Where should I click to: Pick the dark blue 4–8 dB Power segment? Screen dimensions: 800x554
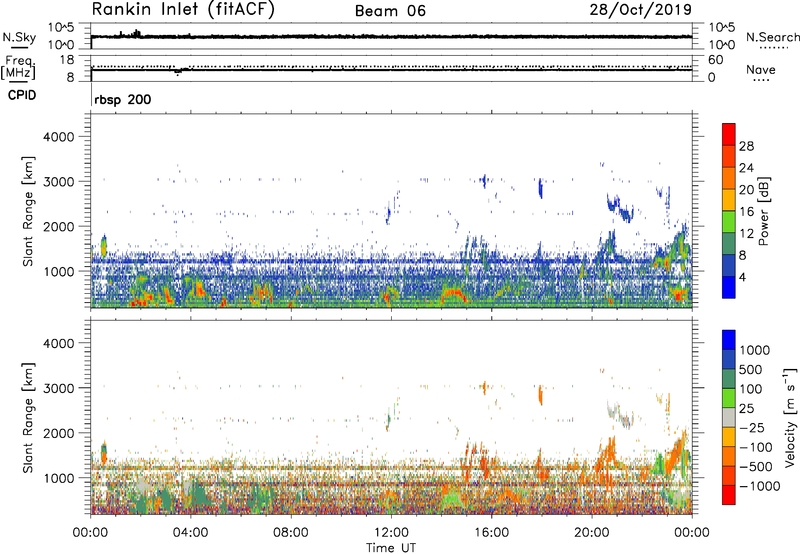pos(729,266)
